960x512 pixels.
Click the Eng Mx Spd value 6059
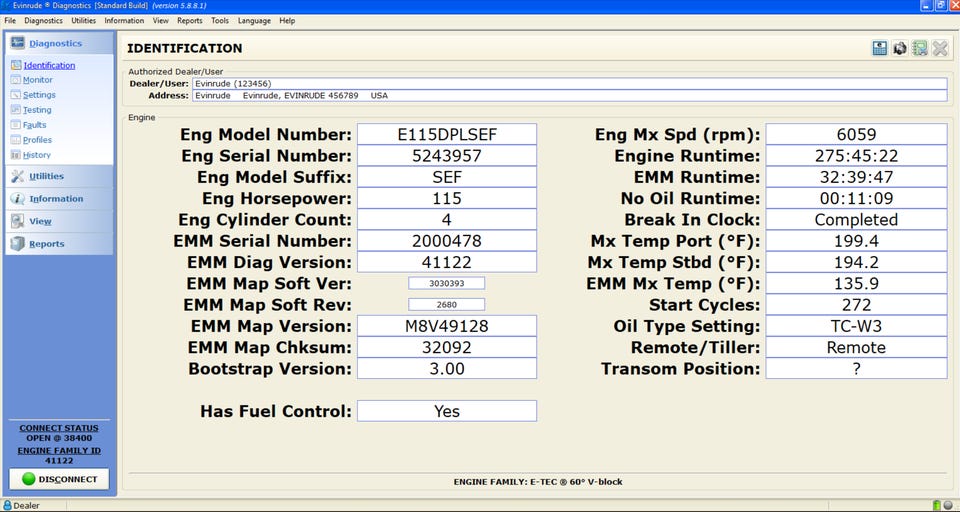click(857, 134)
